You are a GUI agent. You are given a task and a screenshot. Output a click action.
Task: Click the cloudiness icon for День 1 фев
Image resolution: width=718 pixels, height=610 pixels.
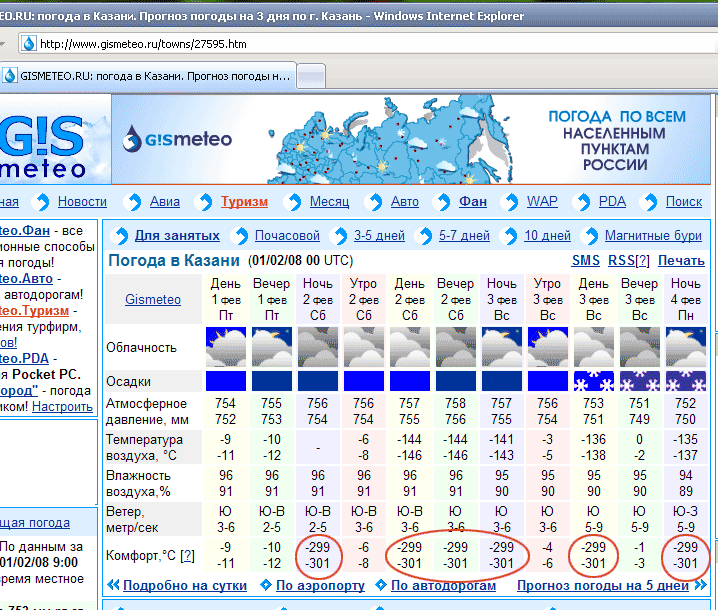coord(226,347)
